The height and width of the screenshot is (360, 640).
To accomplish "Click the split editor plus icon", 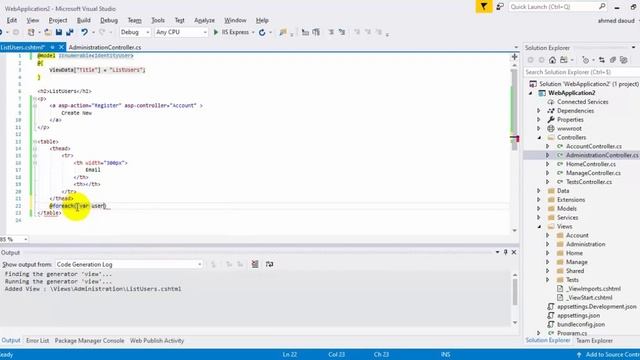I will (x=514, y=57).
